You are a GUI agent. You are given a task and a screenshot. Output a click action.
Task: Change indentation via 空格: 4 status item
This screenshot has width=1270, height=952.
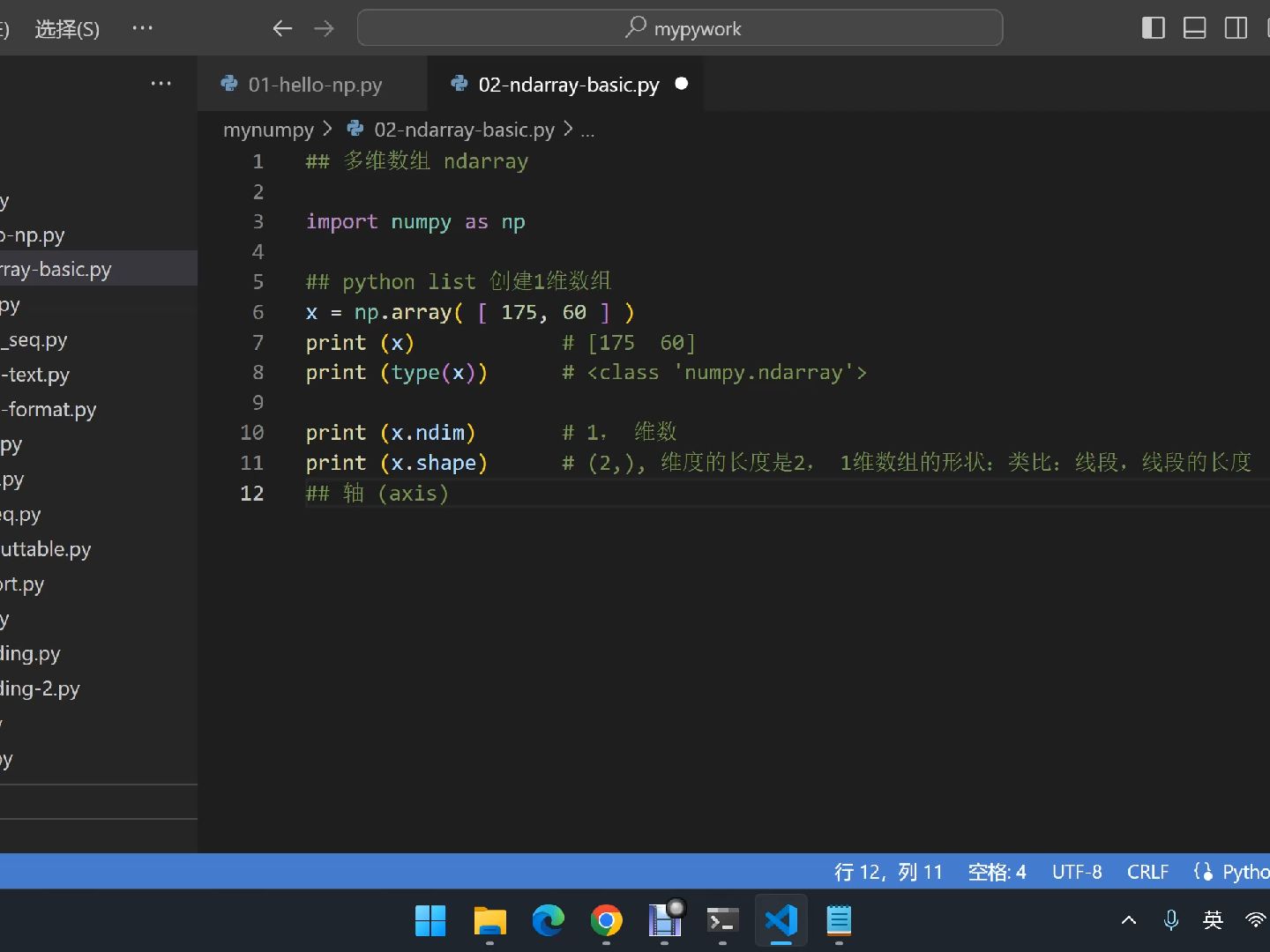(x=997, y=872)
